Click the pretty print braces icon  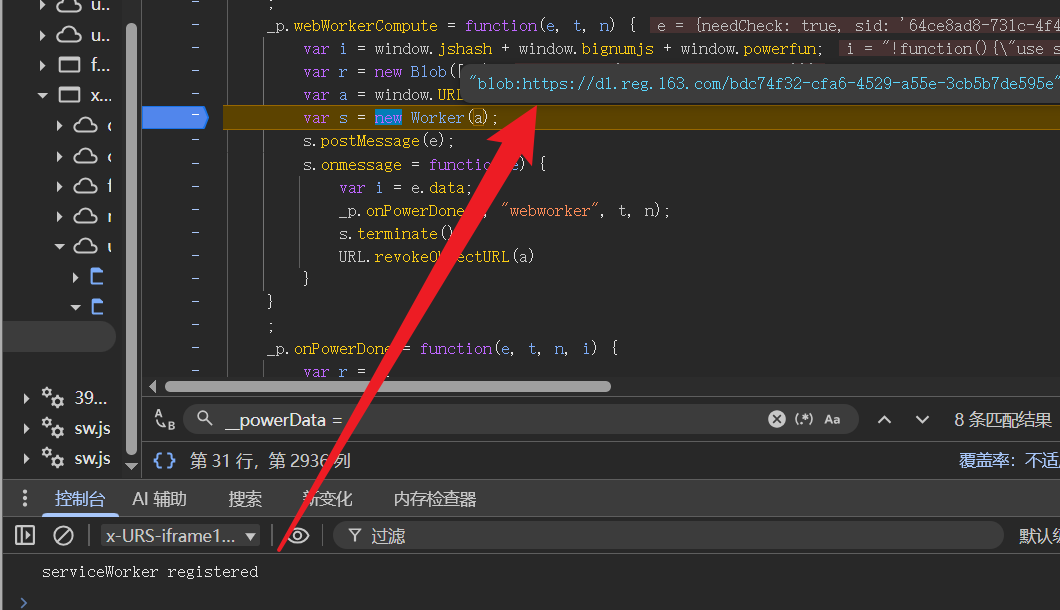pyautogui.click(x=164, y=461)
